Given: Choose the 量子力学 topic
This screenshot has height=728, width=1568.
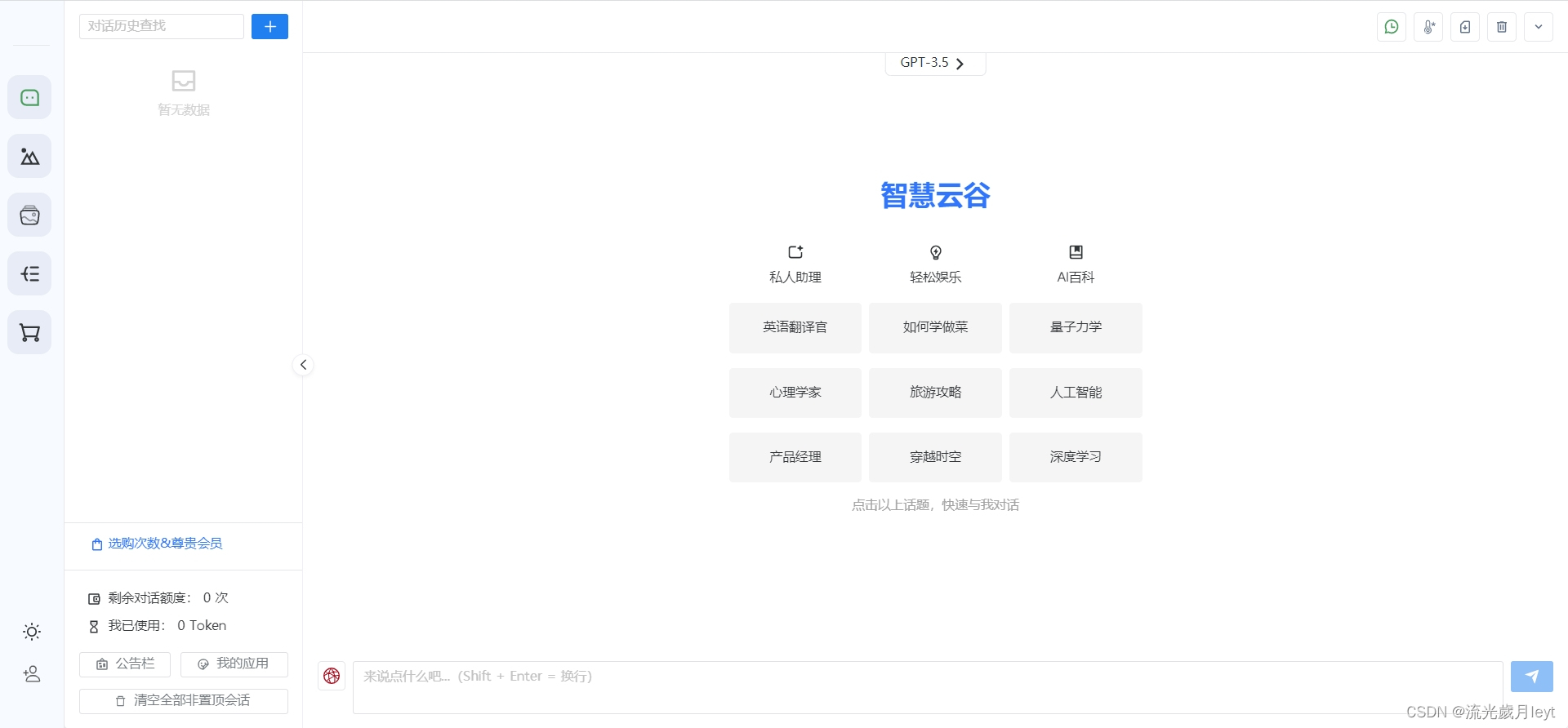Looking at the screenshot, I should 1076,327.
